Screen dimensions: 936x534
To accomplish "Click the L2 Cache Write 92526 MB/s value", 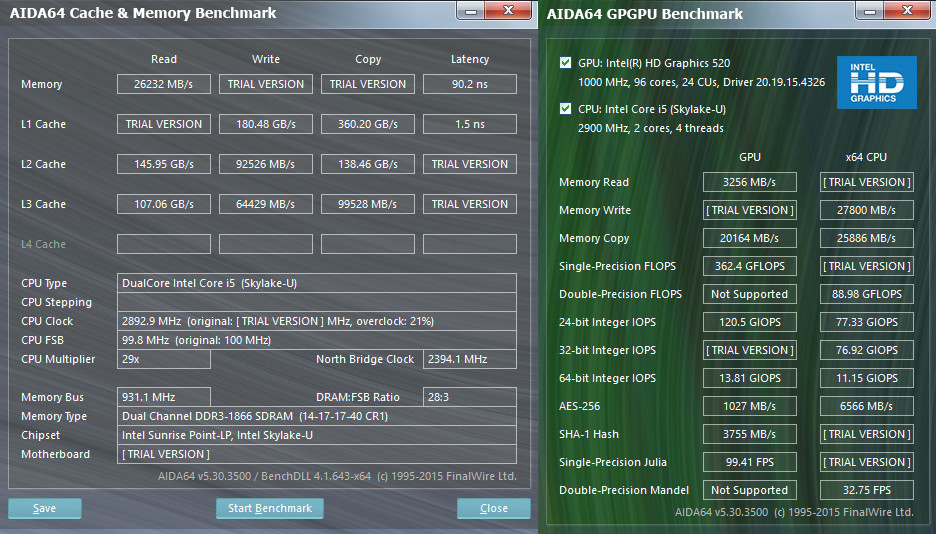I will pyautogui.click(x=266, y=164).
